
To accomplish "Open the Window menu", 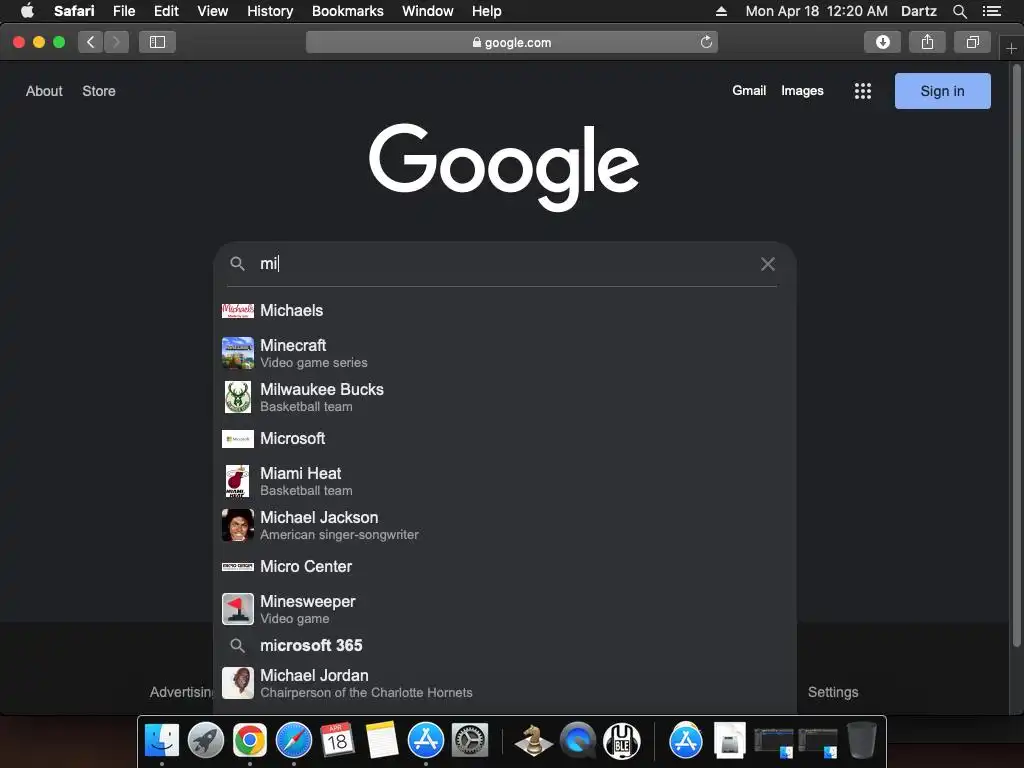I will [428, 11].
